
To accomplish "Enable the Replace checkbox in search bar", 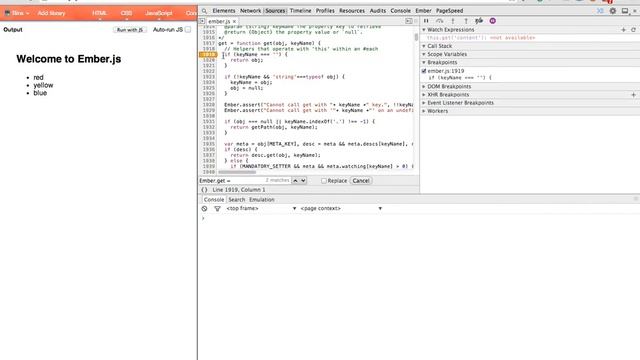I will [324, 181].
